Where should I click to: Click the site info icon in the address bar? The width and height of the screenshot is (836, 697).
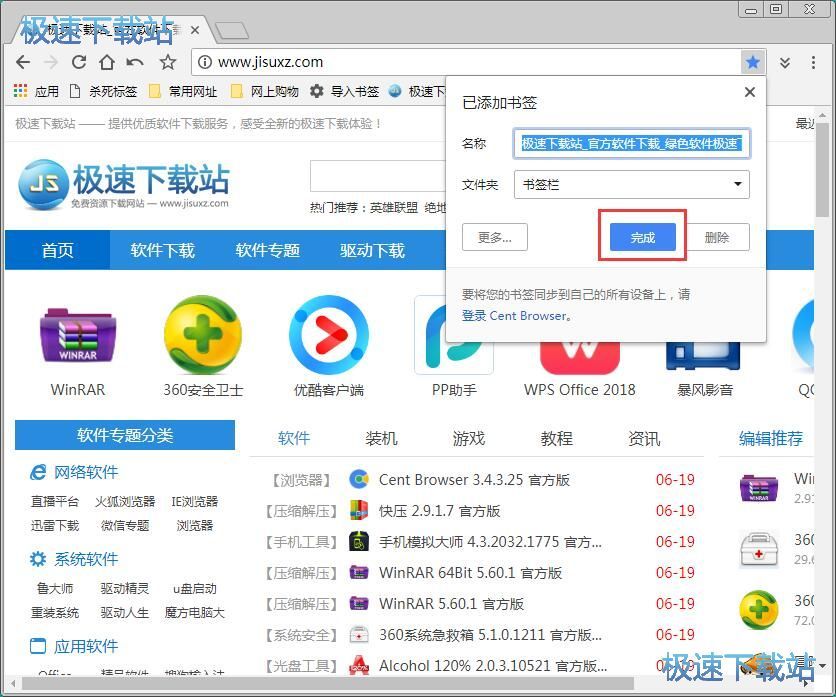(204, 62)
